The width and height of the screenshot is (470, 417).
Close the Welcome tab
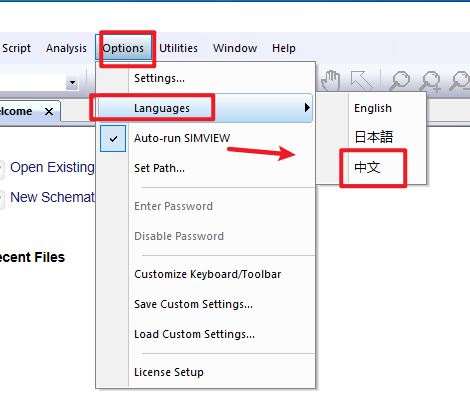[49, 111]
